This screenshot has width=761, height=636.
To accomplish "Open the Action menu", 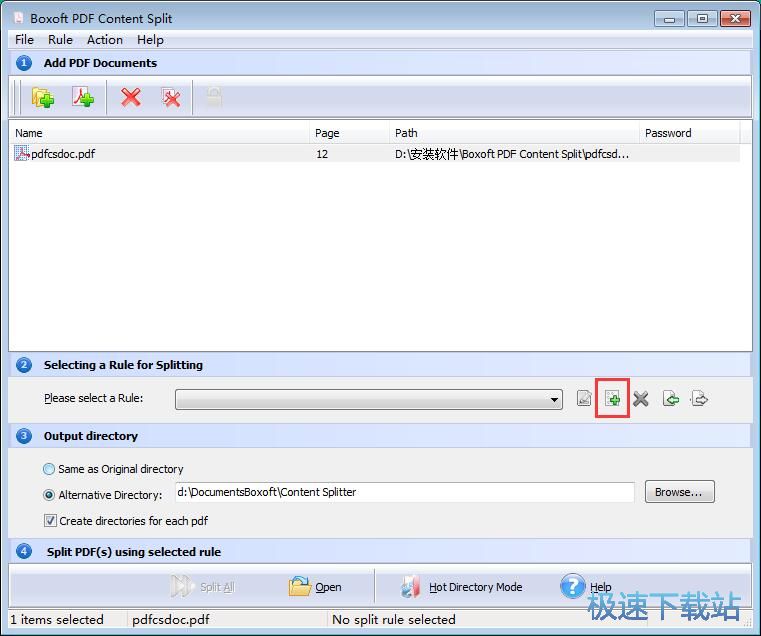I will tap(105, 40).
